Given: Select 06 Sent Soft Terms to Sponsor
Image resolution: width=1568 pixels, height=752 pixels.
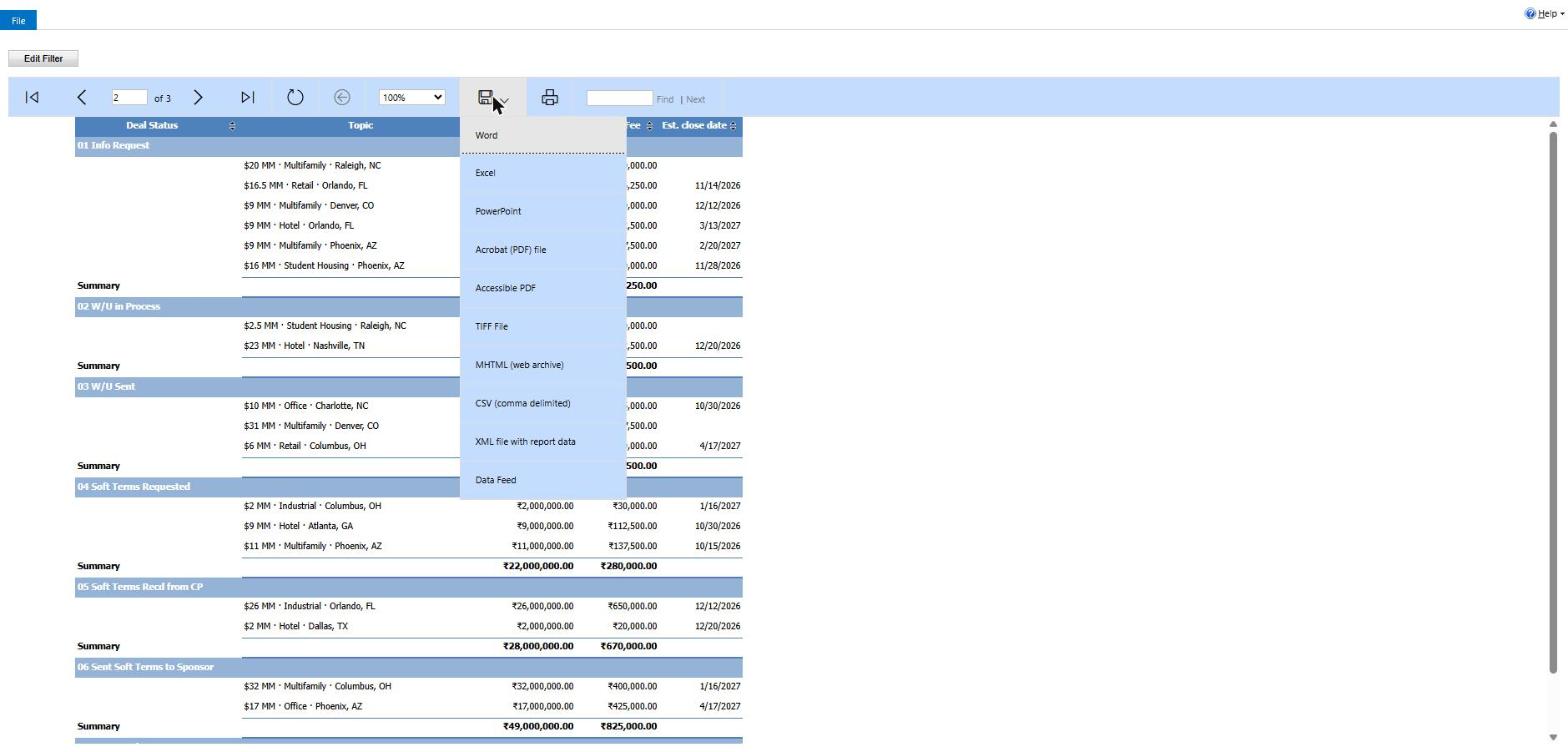Looking at the screenshot, I should (408, 666).
